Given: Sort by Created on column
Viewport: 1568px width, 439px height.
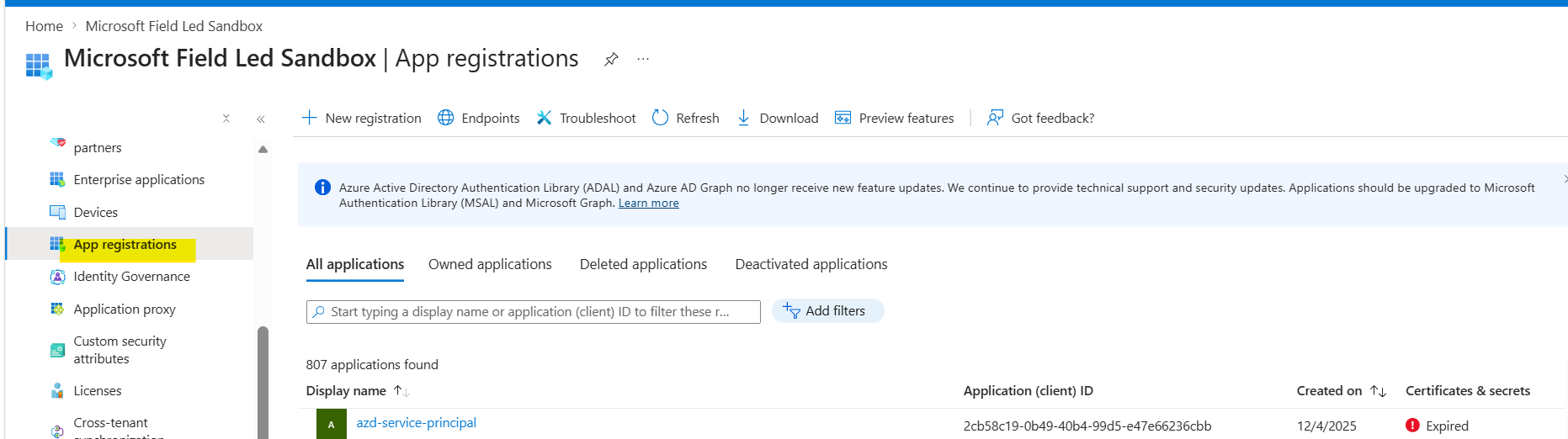Looking at the screenshot, I should coord(1342,391).
